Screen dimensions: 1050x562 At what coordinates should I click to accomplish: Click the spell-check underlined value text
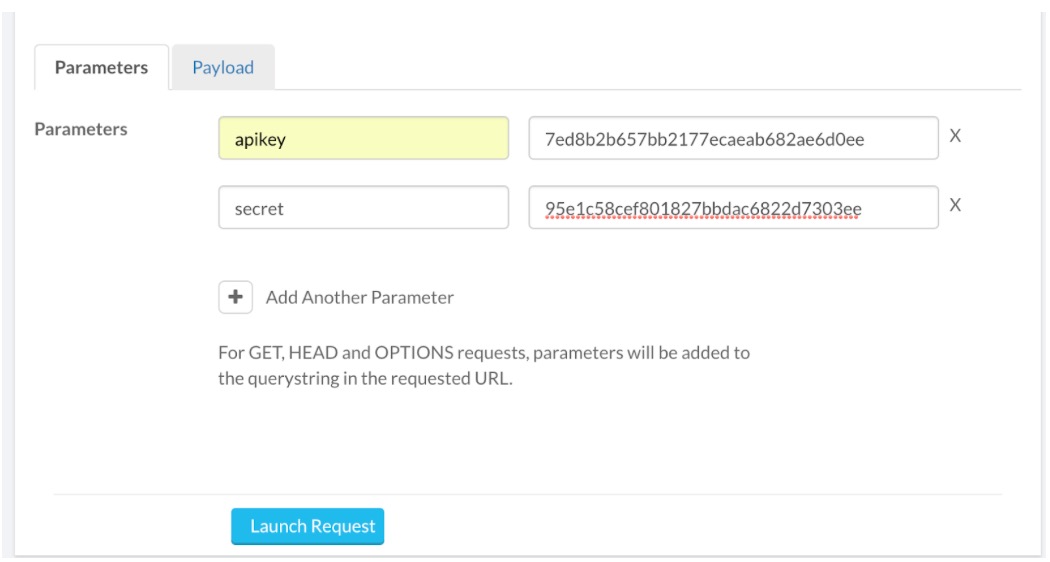click(703, 209)
